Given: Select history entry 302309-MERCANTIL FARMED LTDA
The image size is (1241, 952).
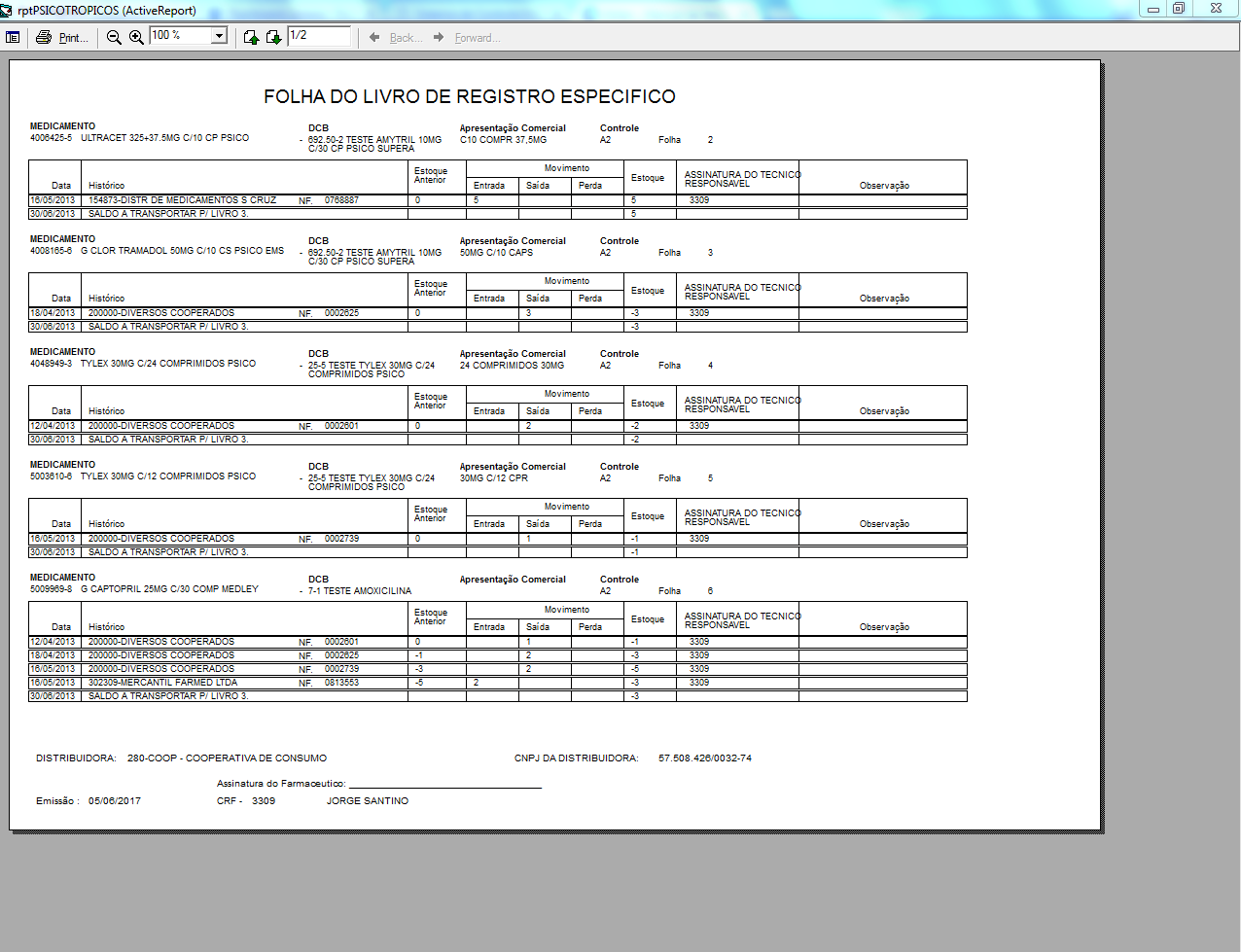Looking at the screenshot, I should click(162, 683).
